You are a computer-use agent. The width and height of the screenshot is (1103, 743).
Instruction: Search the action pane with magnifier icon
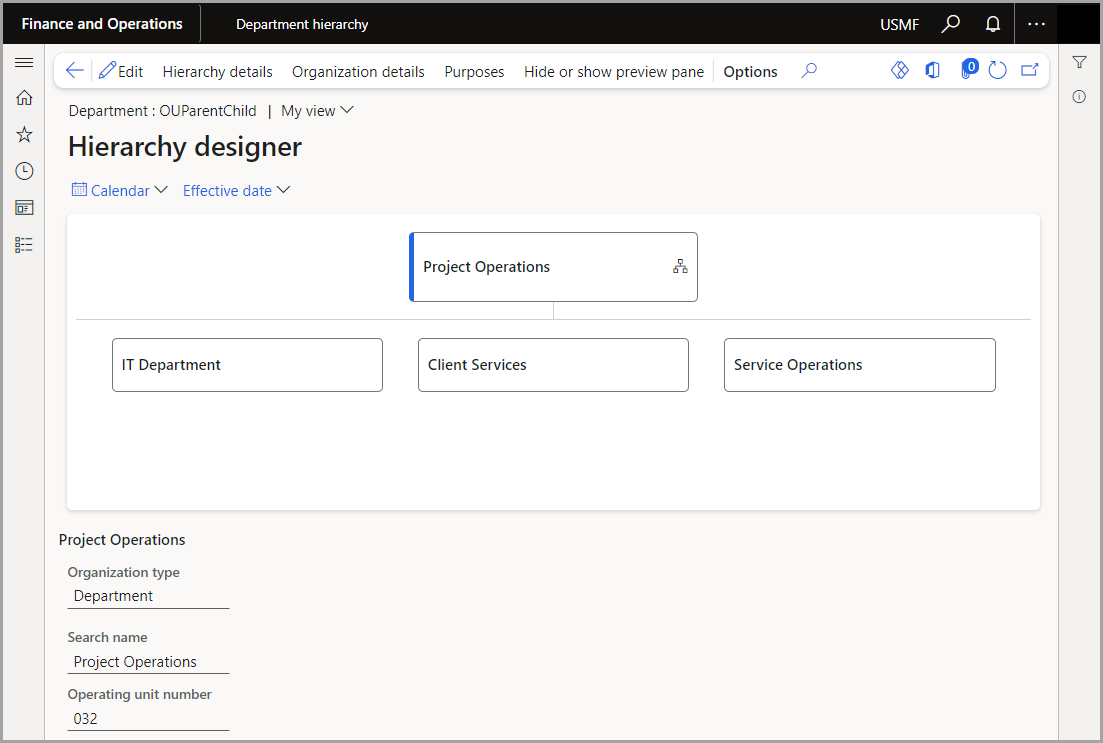[x=810, y=70]
